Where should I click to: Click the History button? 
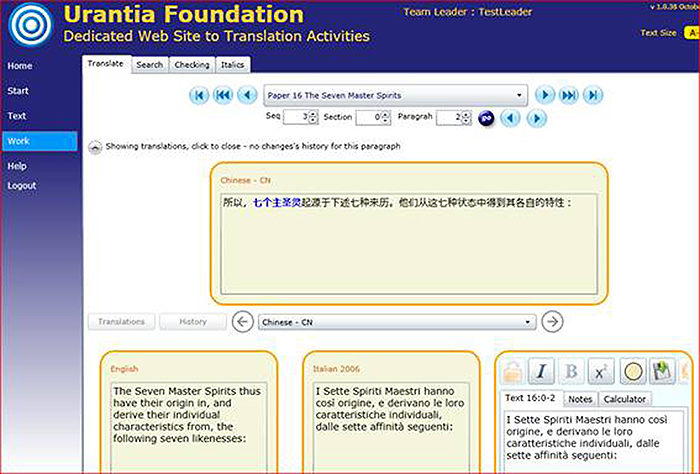coord(193,322)
